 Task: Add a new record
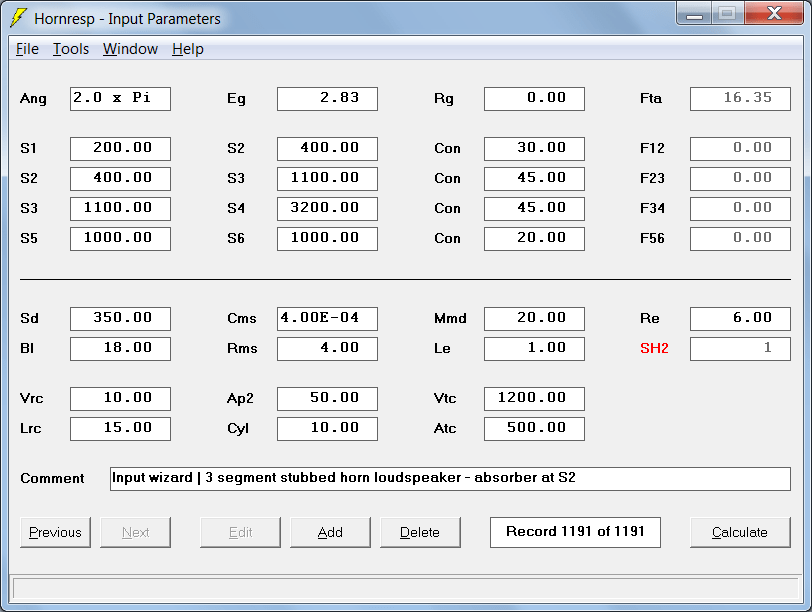coord(330,532)
